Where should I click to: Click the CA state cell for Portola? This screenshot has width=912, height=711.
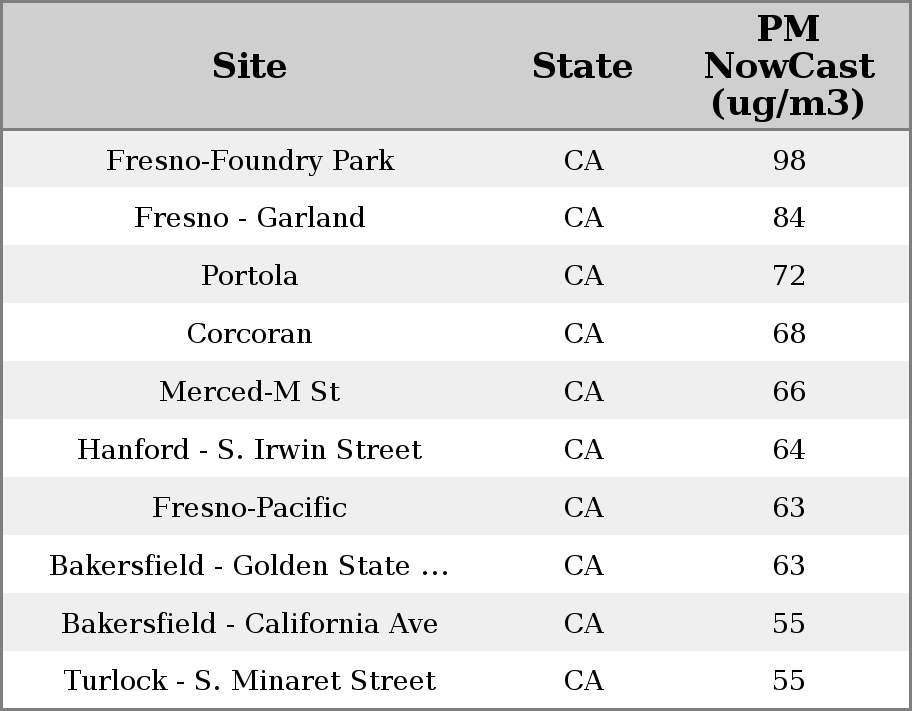click(583, 276)
